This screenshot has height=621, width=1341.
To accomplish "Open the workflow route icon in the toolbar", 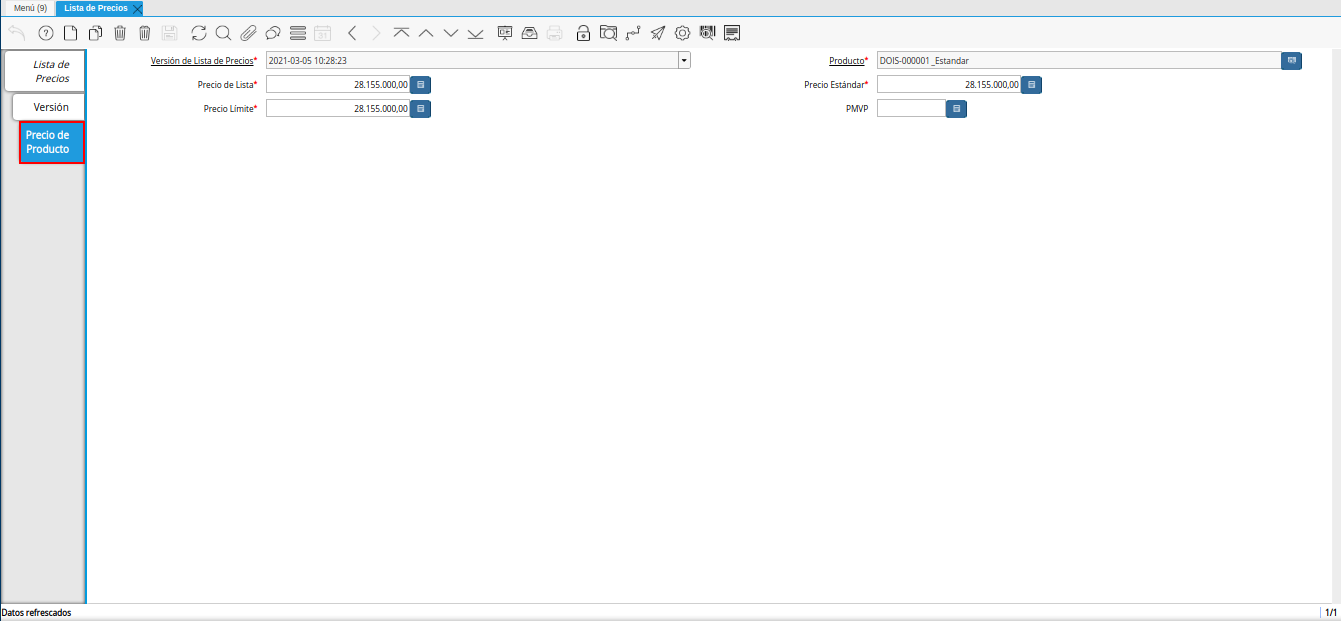I will pyautogui.click(x=632, y=33).
